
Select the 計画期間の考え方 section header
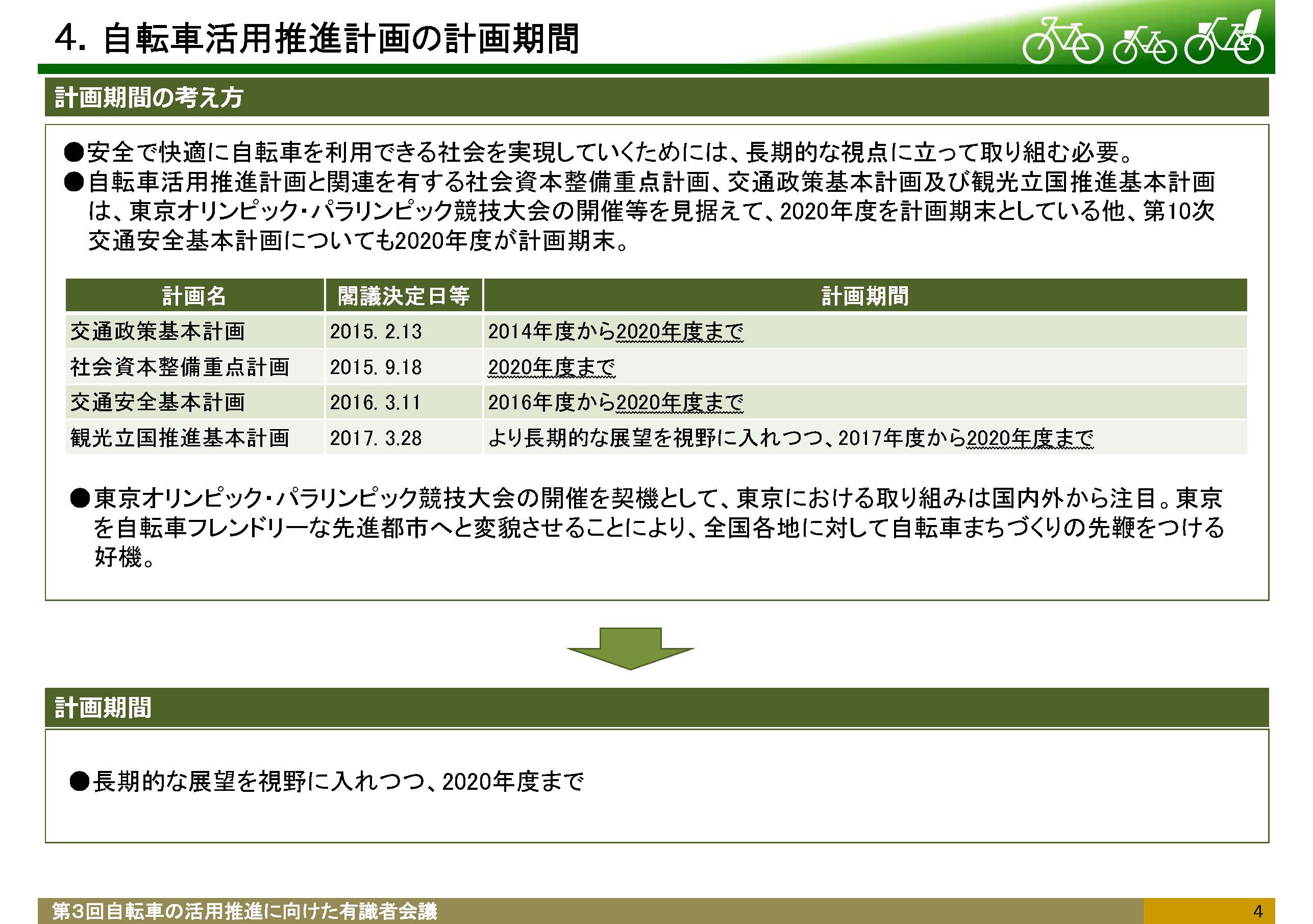(x=656, y=97)
